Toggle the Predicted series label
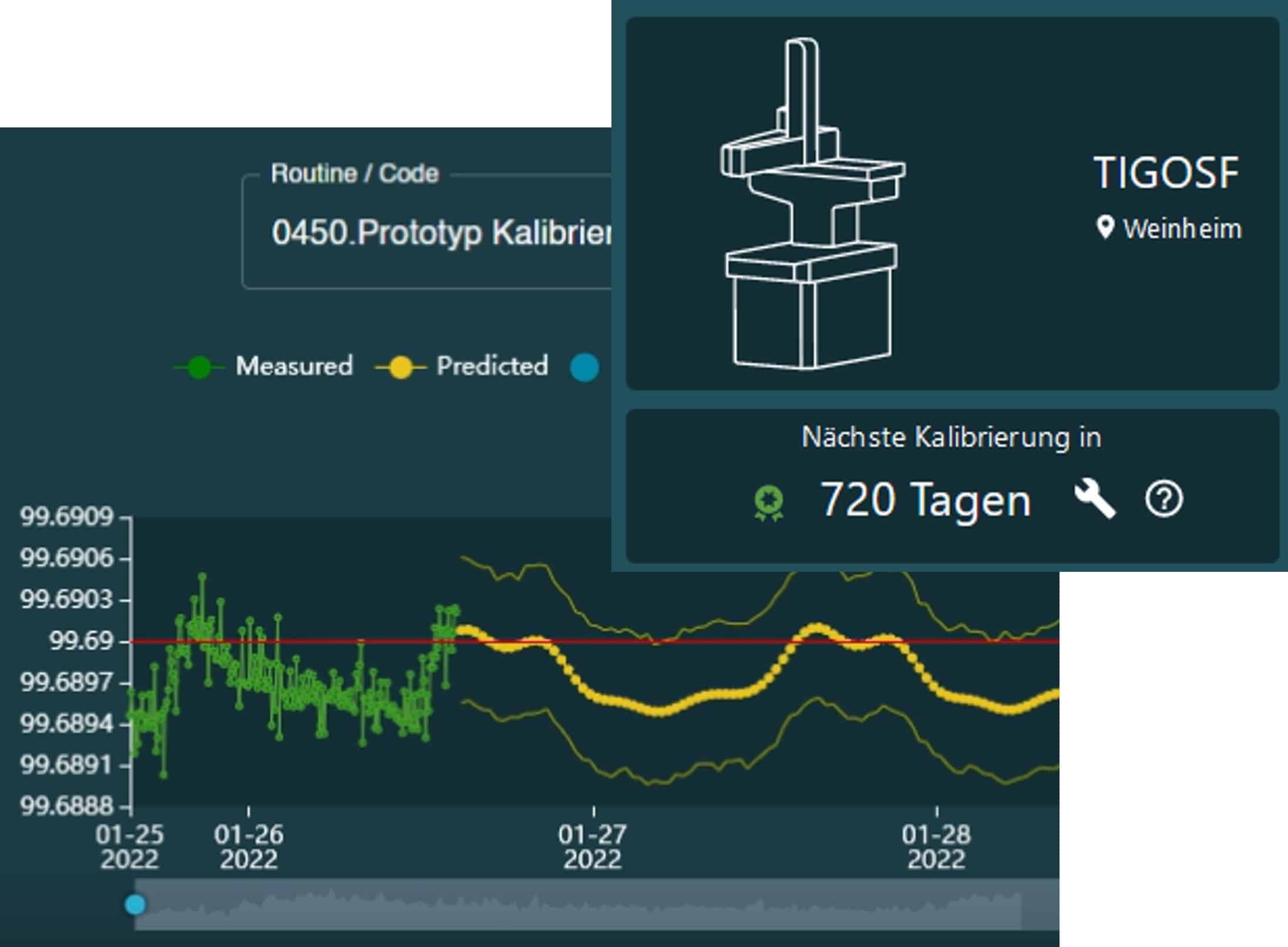 (492, 366)
